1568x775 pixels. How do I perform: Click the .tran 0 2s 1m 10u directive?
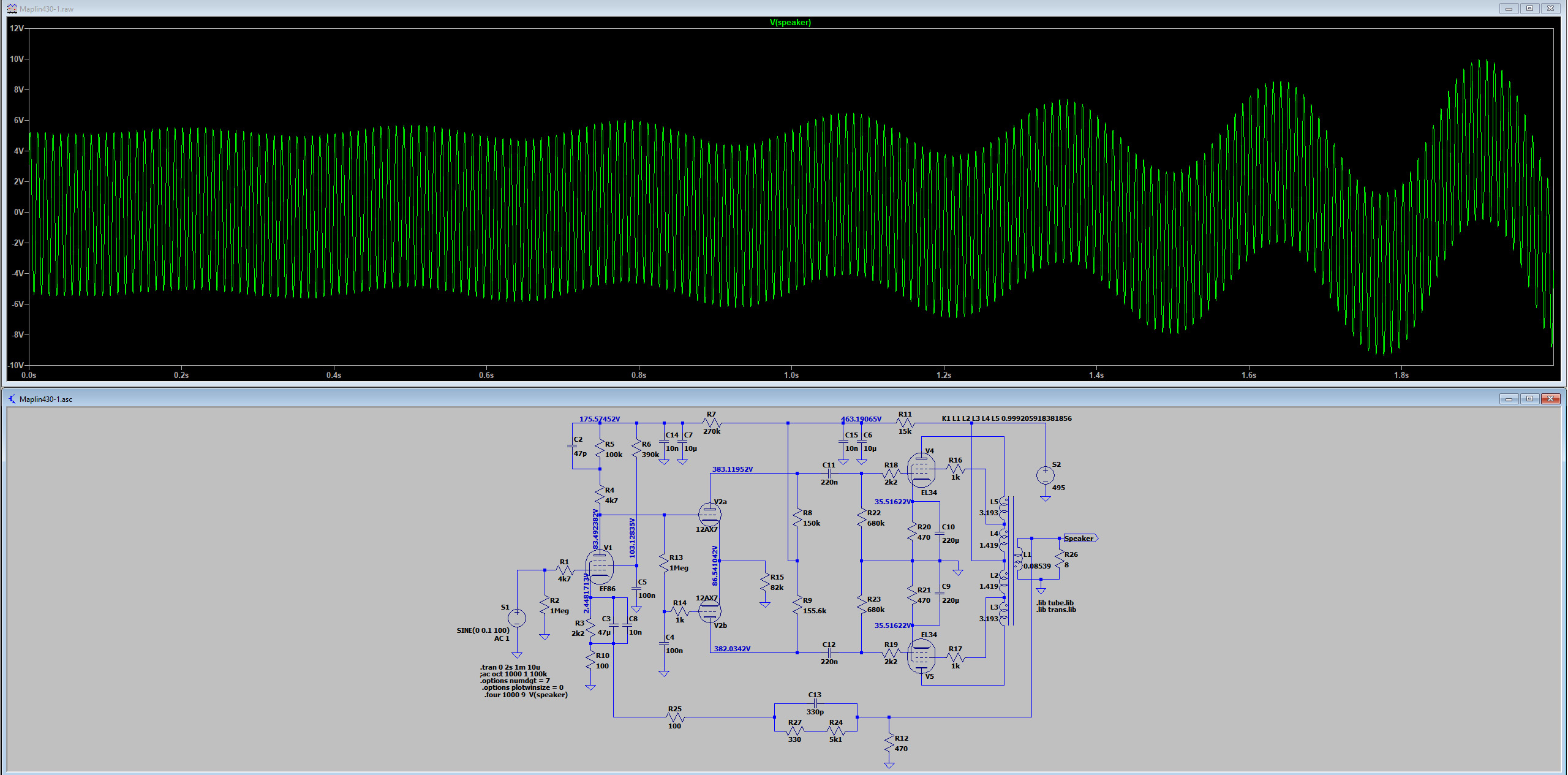point(510,667)
